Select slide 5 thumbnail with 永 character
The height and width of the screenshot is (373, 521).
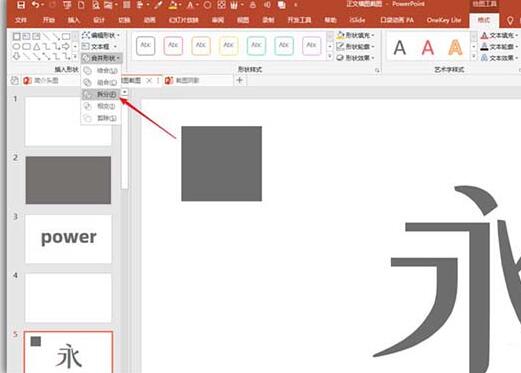pos(68,352)
